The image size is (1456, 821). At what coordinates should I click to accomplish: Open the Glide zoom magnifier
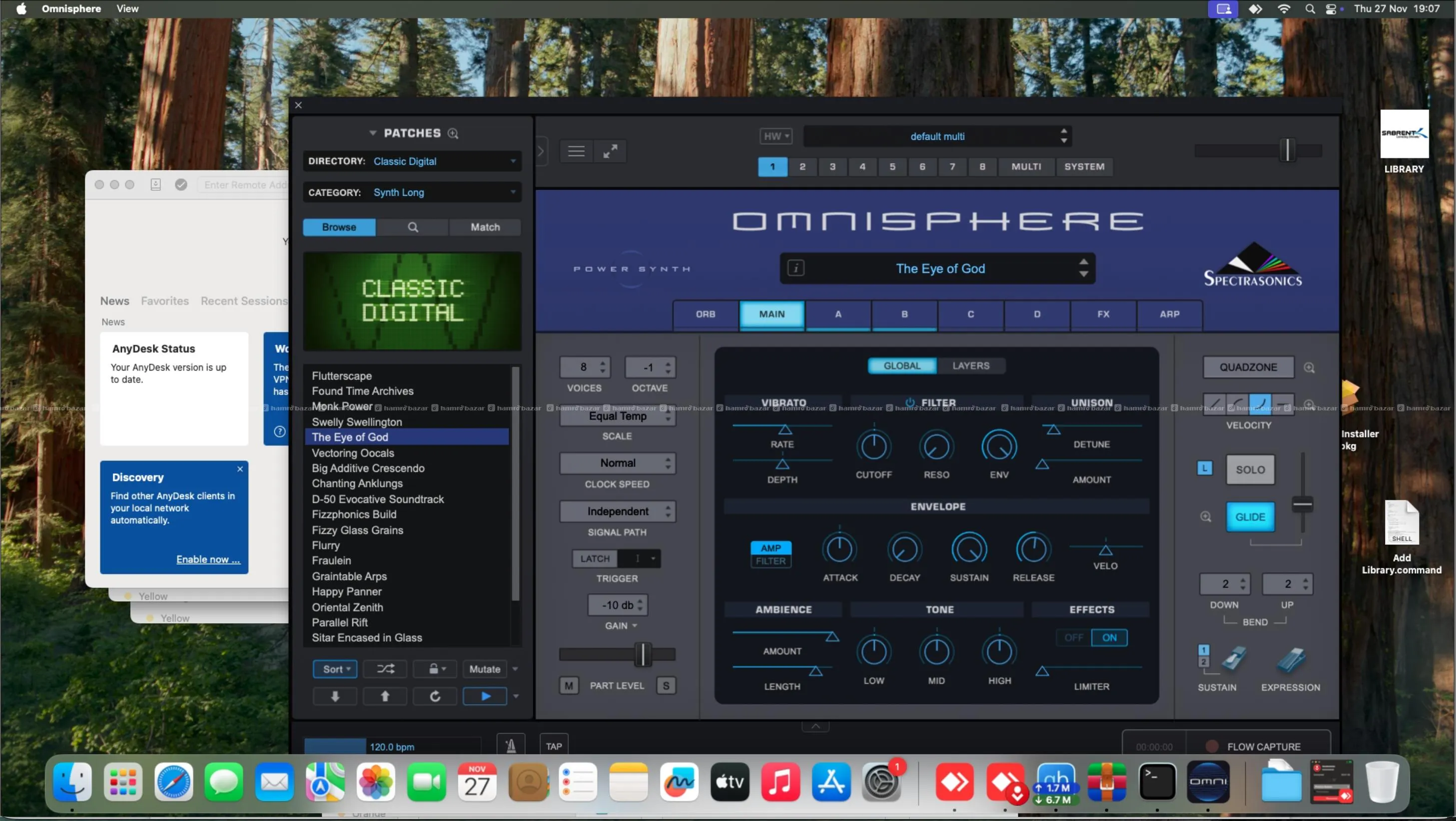[x=1206, y=517]
